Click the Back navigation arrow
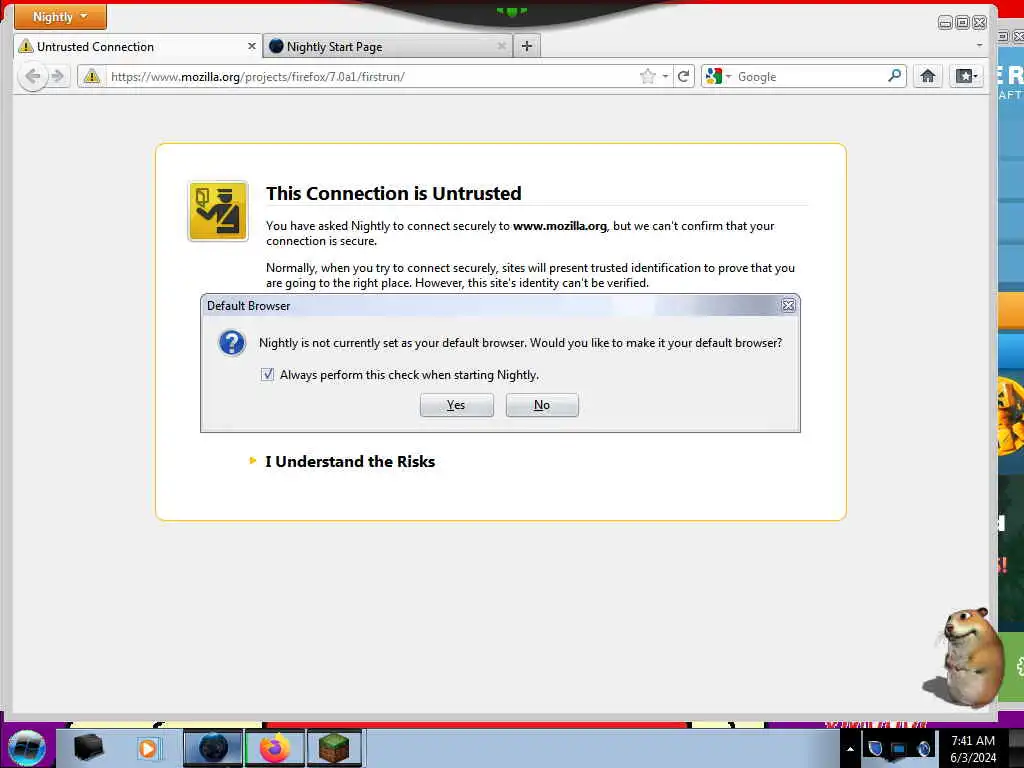Viewport: 1024px width, 768px height. pos(32,76)
